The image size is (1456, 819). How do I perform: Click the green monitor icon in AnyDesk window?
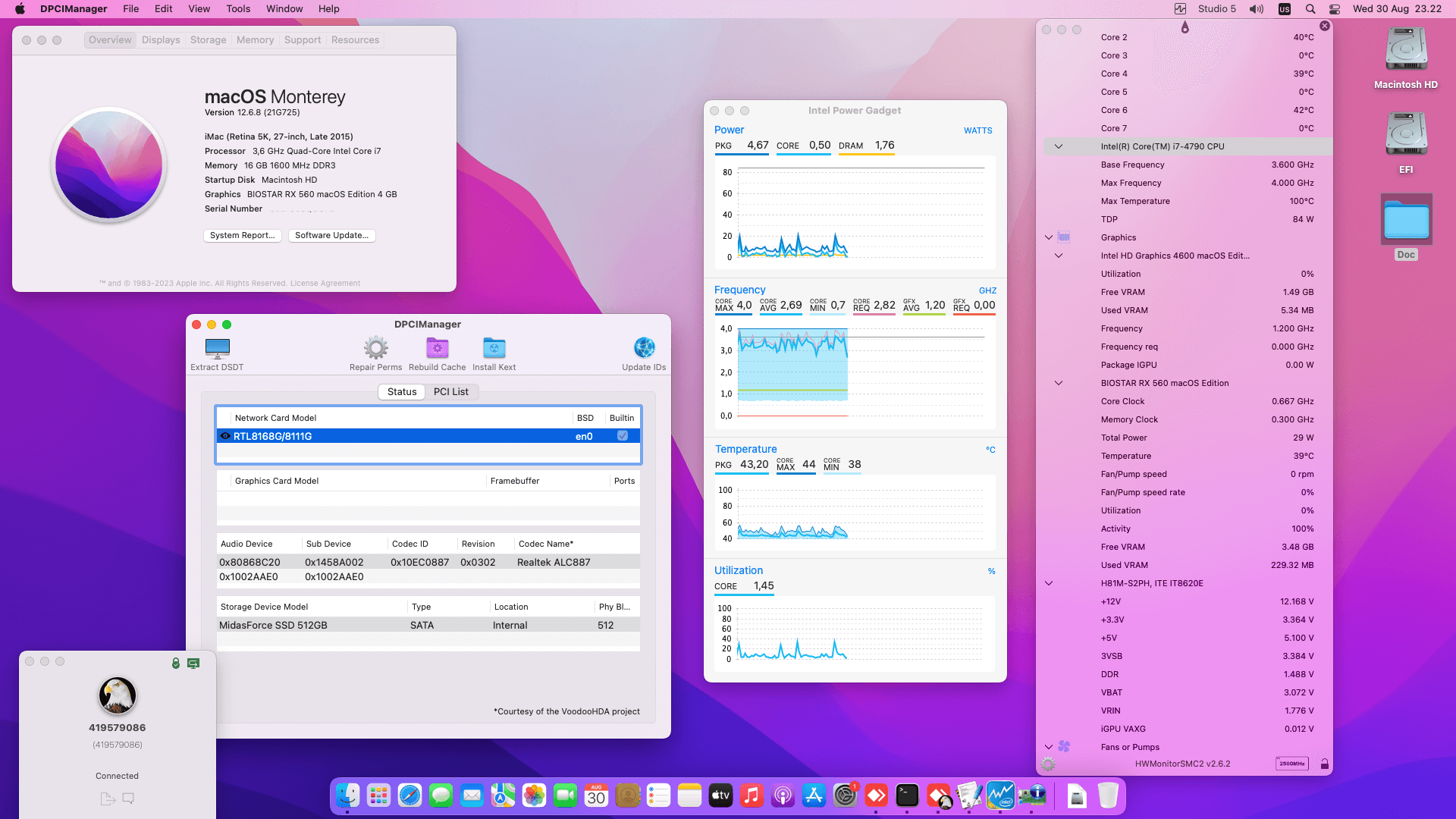(x=193, y=663)
